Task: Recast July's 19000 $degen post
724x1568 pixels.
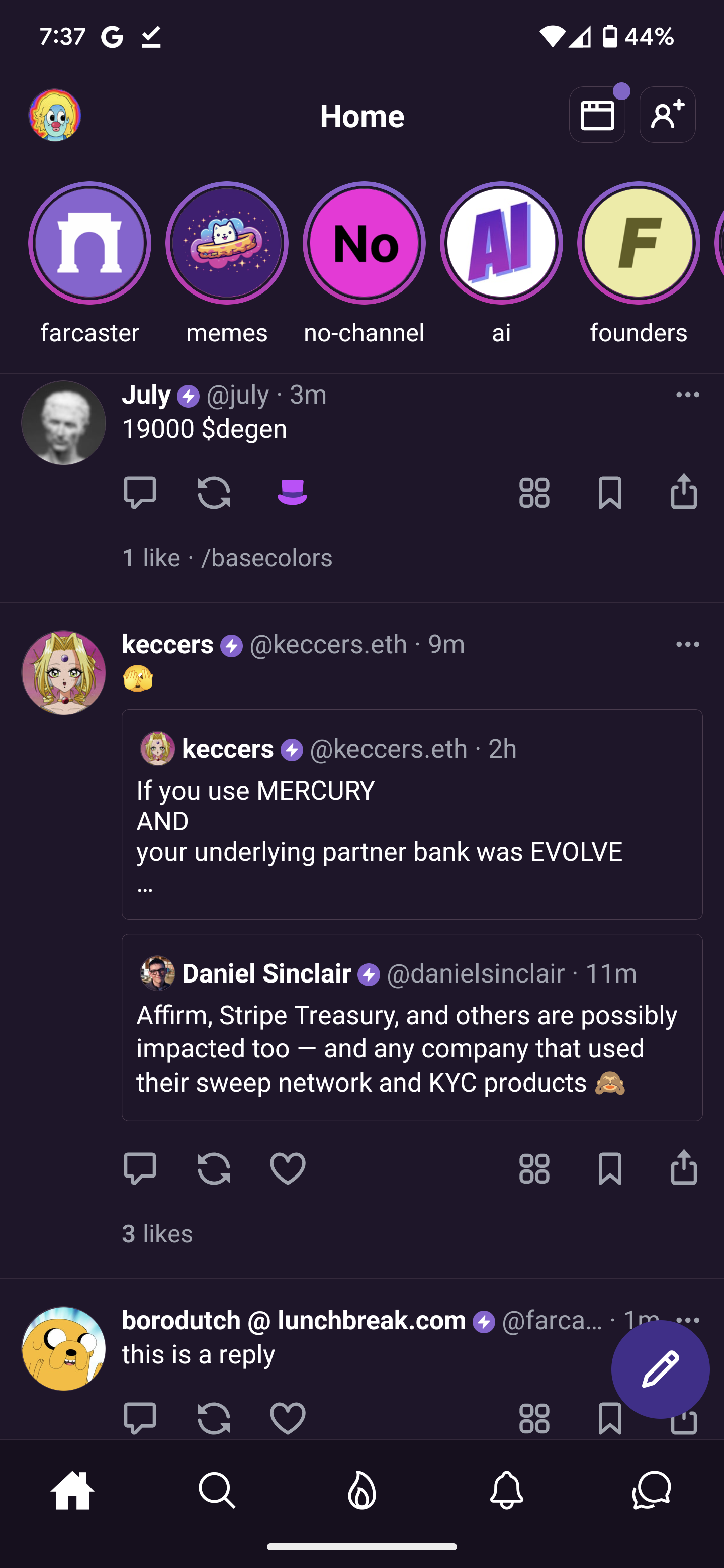Action: tap(214, 492)
